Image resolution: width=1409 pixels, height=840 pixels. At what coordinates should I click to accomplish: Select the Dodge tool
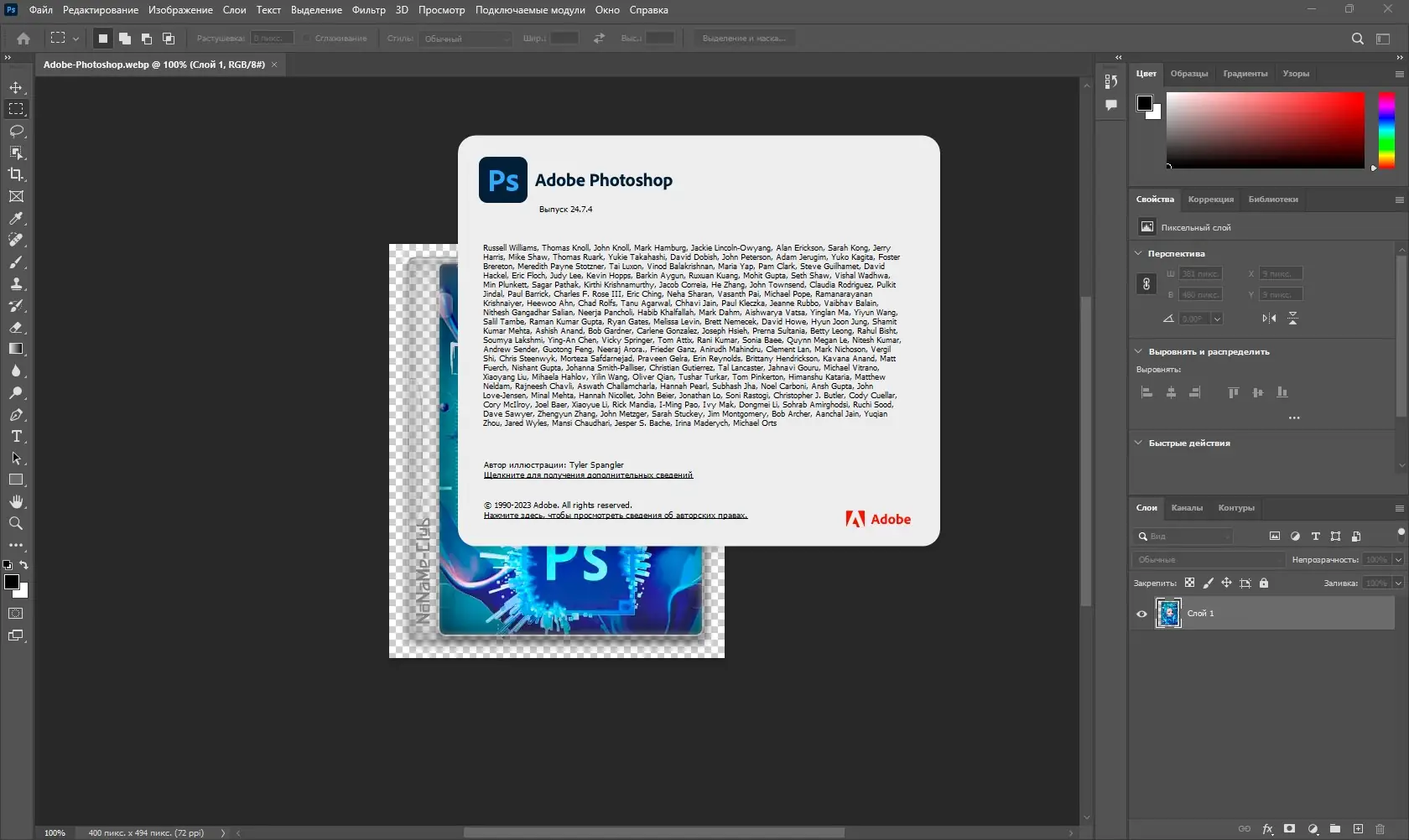coord(16,392)
